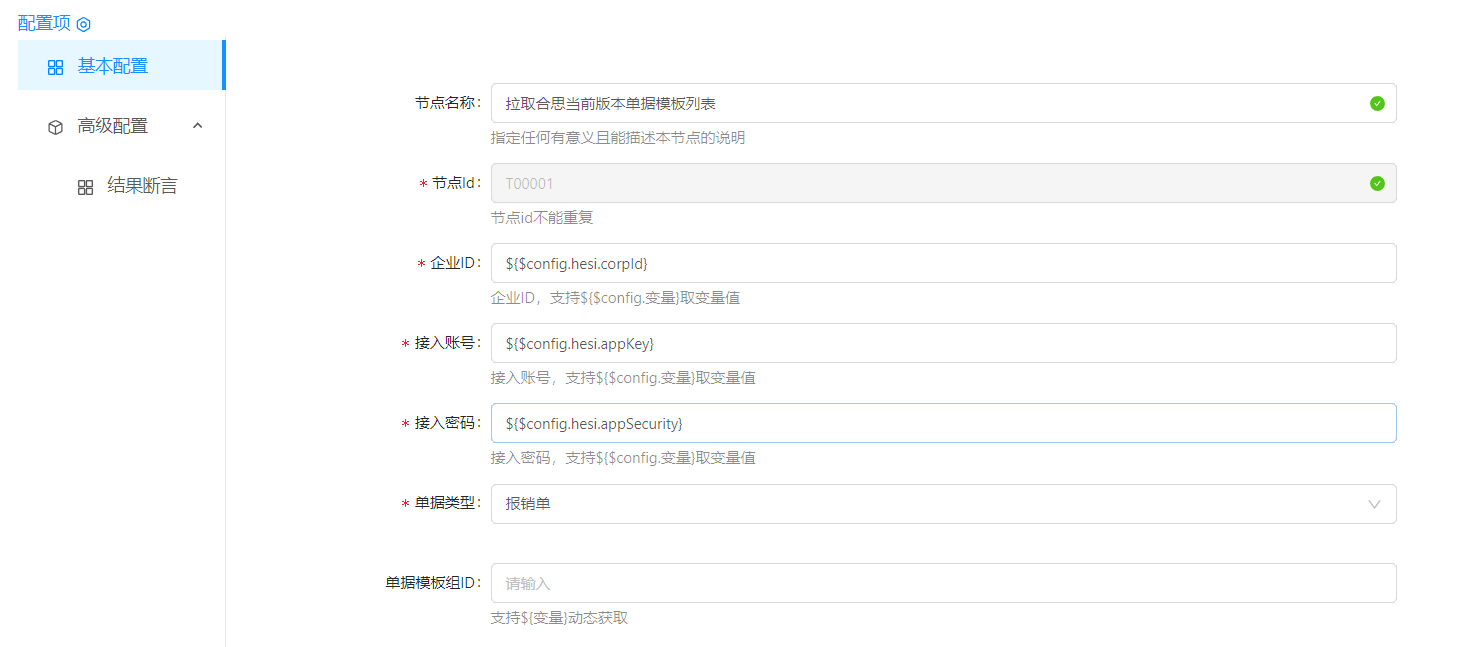Screen dimensions: 1459x647
Task: Click the 单据类型 field label
Action: point(446,503)
